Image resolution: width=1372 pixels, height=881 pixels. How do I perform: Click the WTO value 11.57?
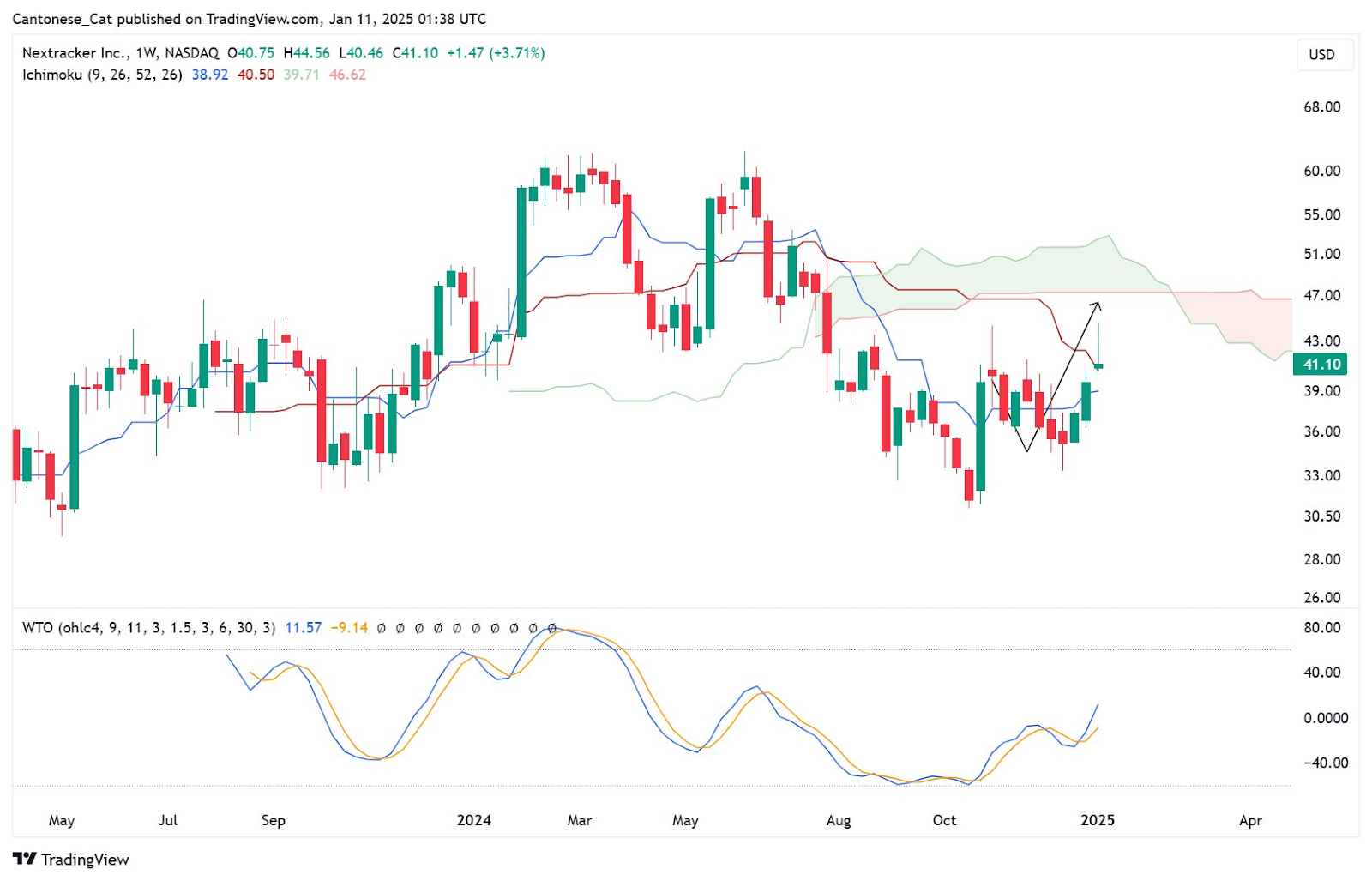click(x=303, y=627)
